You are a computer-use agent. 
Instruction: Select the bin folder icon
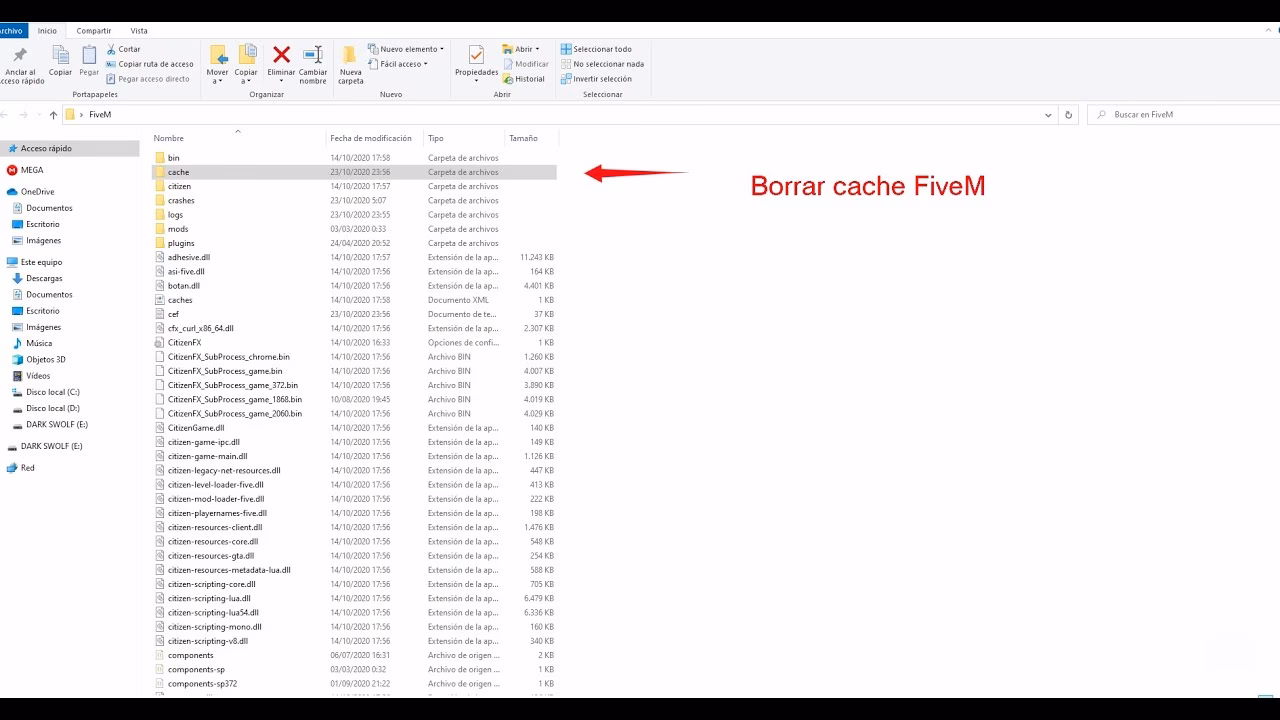tap(160, 158)
